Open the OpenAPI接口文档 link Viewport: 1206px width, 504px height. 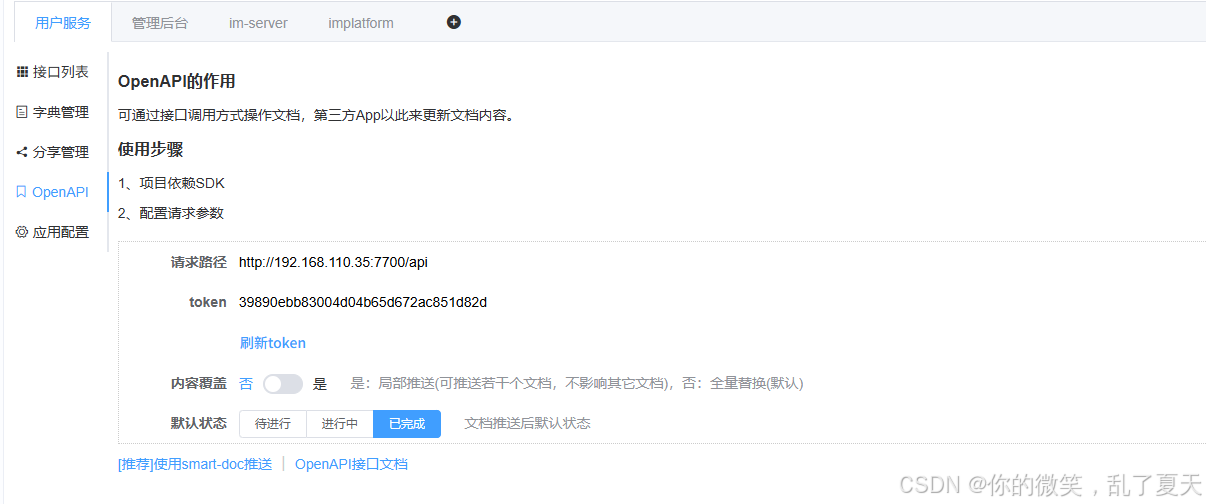[x=351, y=464]
